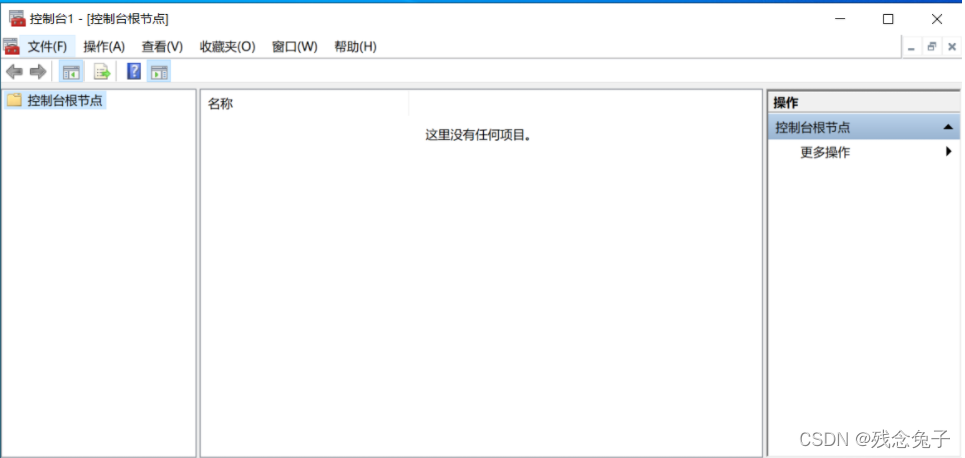Click the Export List toolbar icon
The height and width of the screenshot is (458, 965).
click(102, 72)
